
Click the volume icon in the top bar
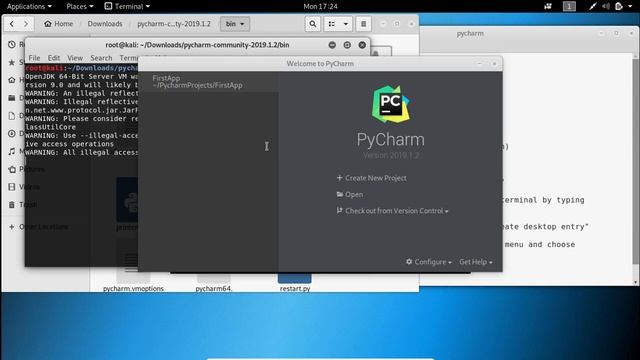point(606,6)
